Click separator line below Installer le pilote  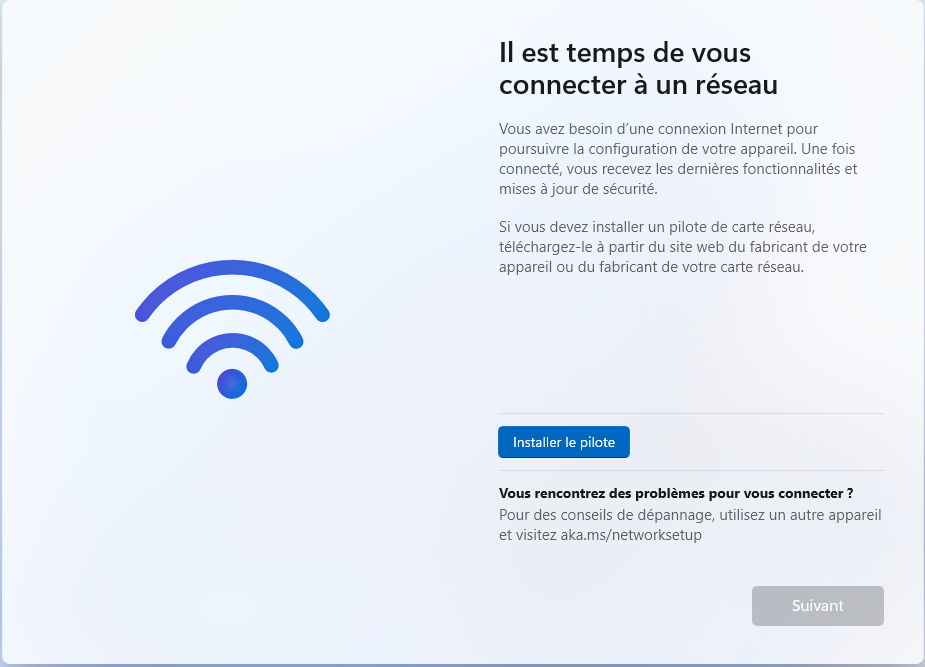pyautogui.click(x=691, y=471)
